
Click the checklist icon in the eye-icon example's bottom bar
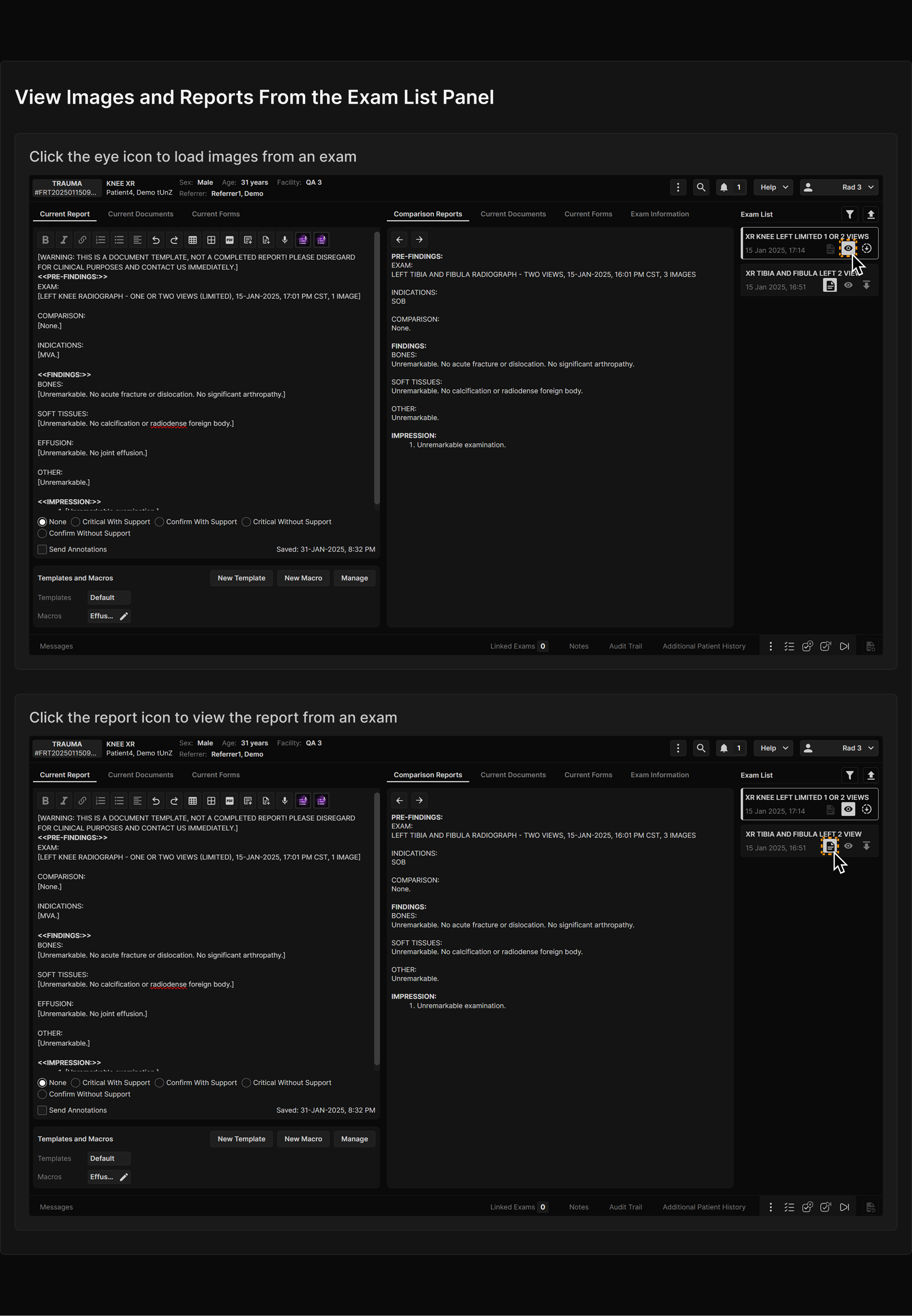[x=789, y=647]
